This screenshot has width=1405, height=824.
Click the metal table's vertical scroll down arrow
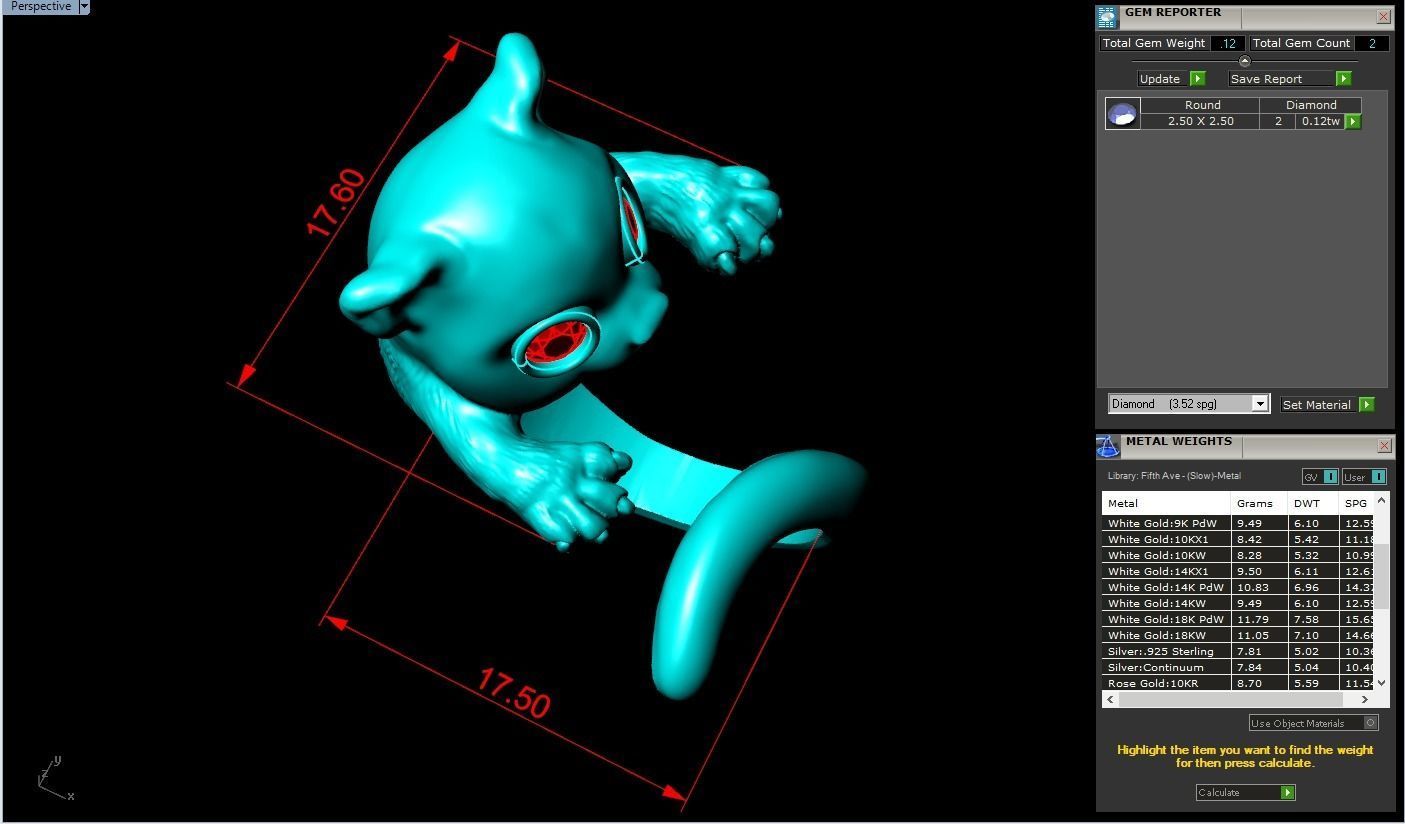(x=1382, y=683)
